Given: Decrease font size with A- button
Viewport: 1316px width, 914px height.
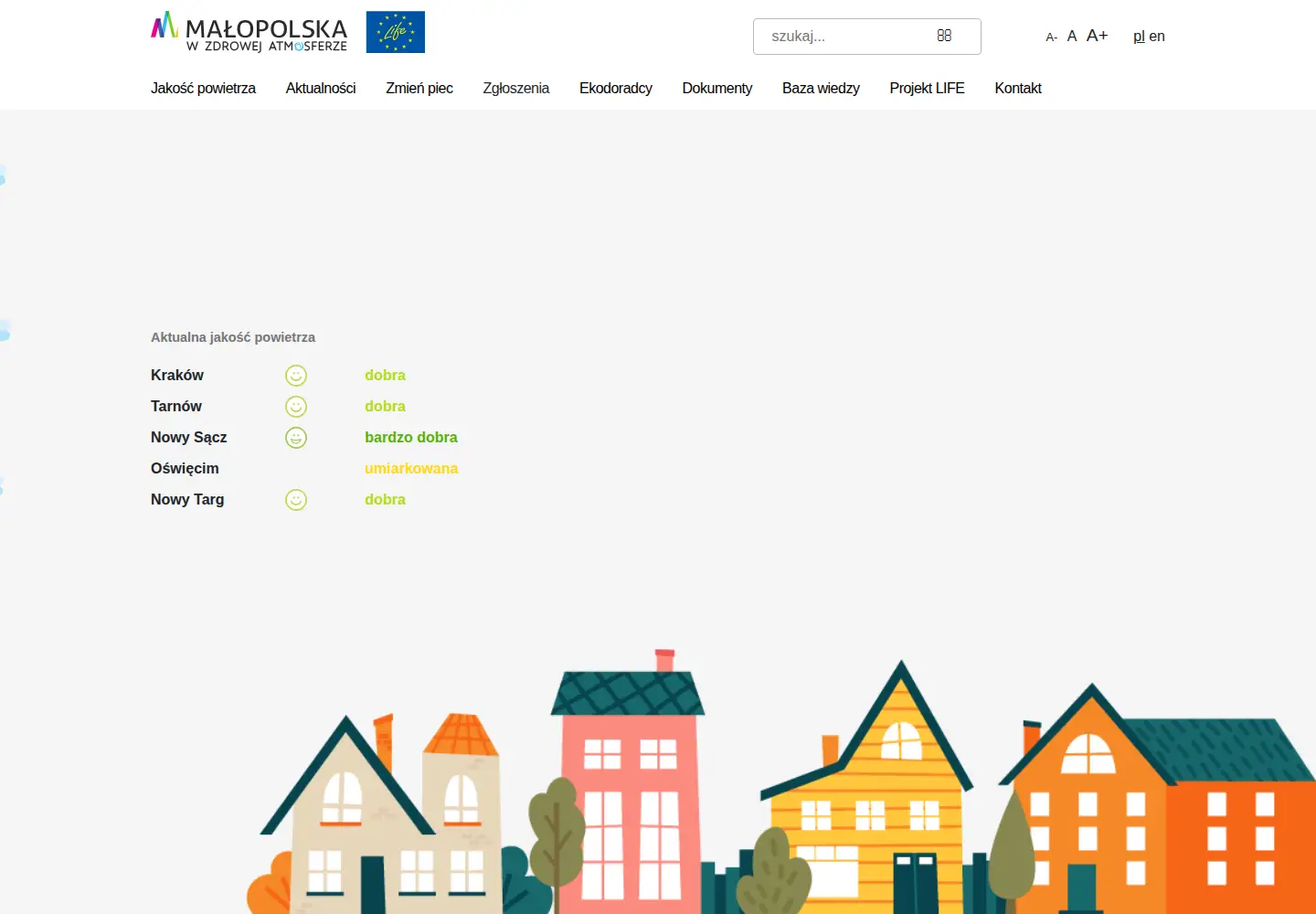Looking at the screenshot, I should (1051, 37).
